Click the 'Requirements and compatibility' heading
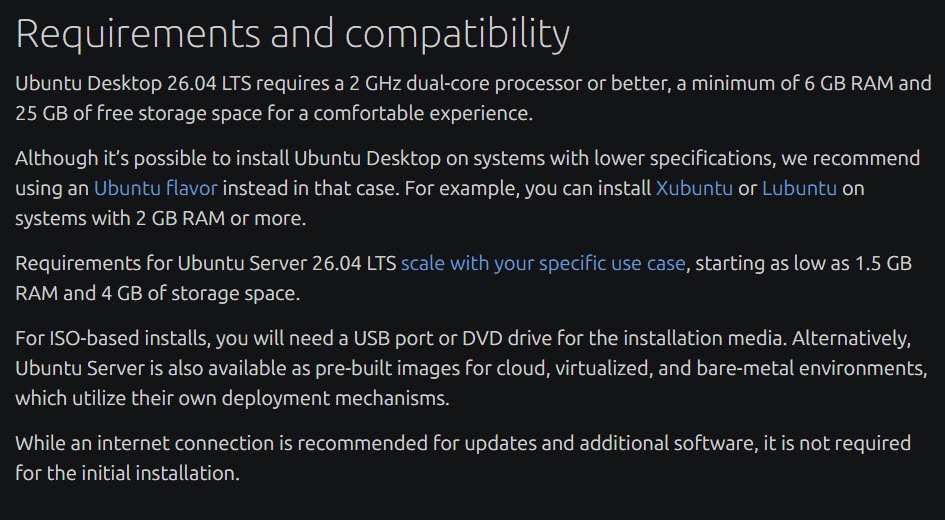The width and height of the screenshot is (945, 520). tap(292, 35)
